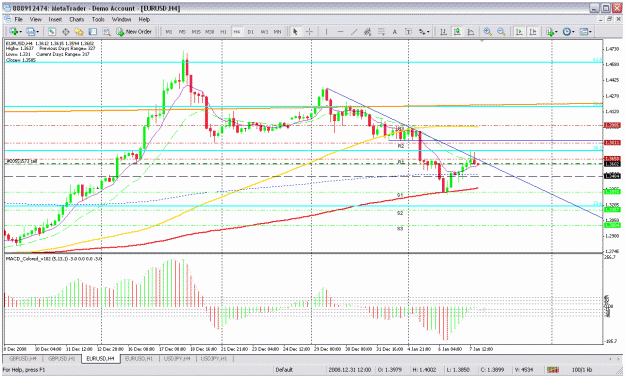Switch to the EURUSD,H1 chart tab

[x=139, y=358]
